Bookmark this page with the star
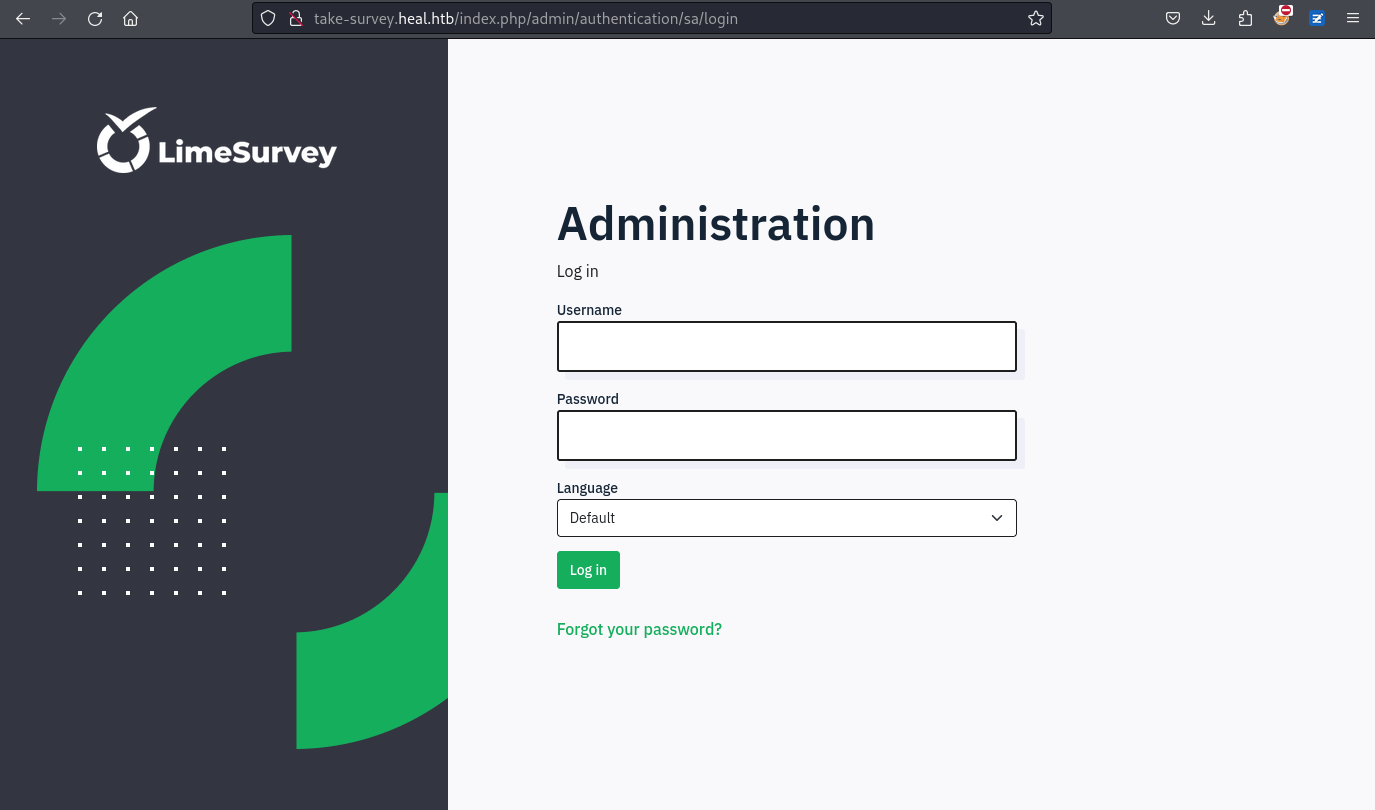This screenshot has width=1375, height=810. coord(1035,18)
